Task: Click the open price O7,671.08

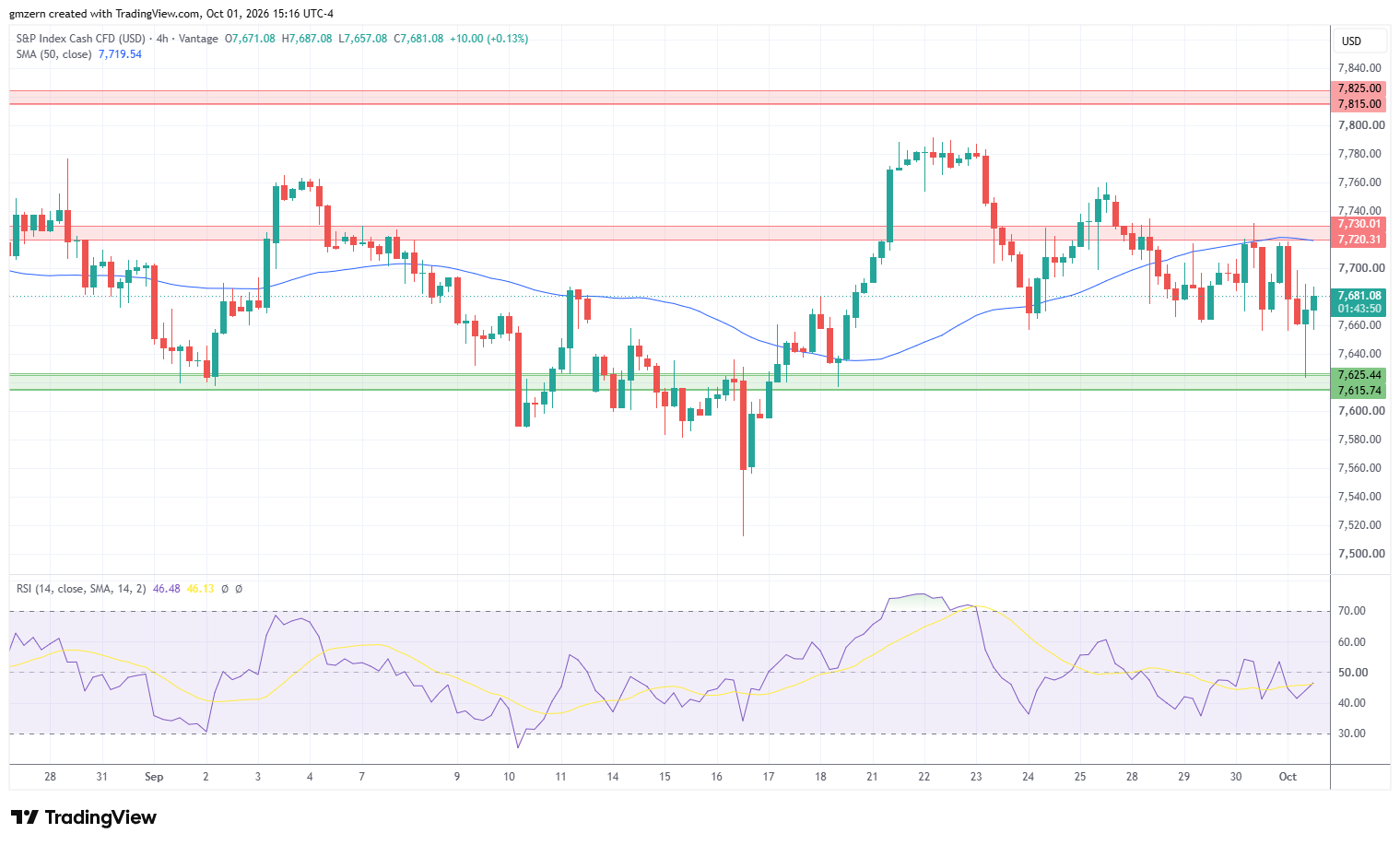Action: [x=250, y=39]
